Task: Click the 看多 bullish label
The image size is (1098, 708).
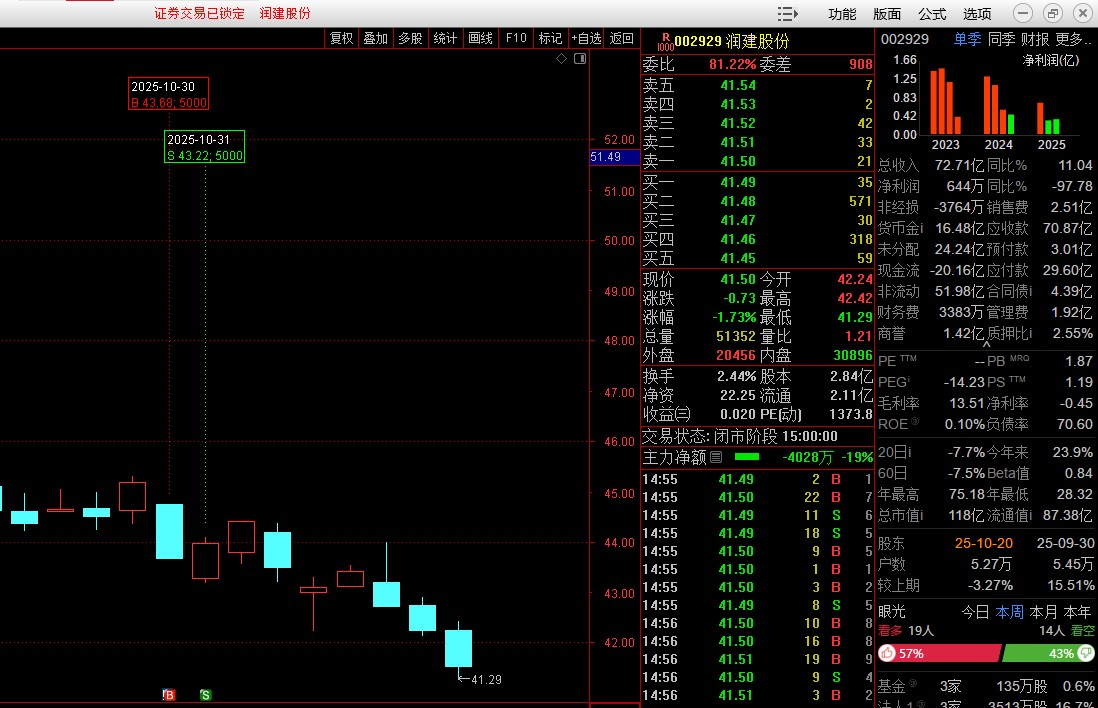Action: [x=890, y=631]
